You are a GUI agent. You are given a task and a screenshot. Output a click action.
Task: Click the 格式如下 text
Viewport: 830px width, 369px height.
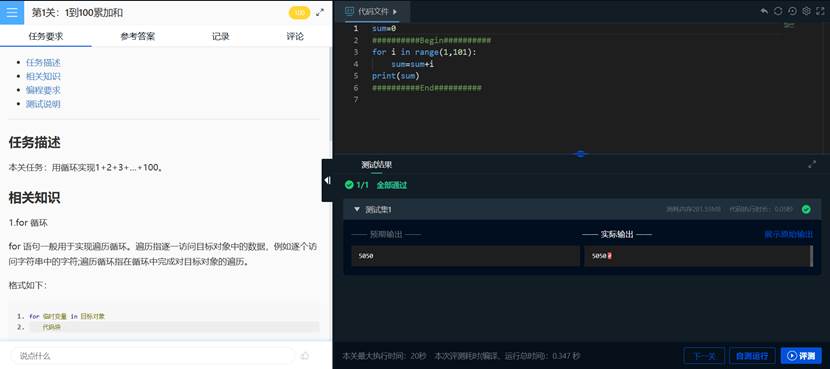(x=28, y=285)
